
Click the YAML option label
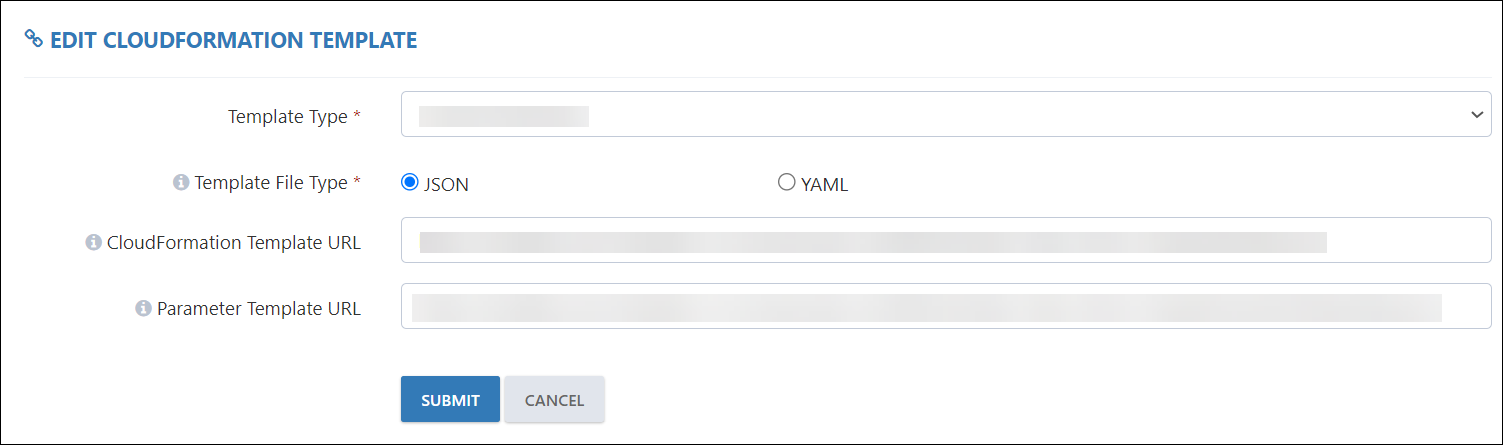coord(824,184)
